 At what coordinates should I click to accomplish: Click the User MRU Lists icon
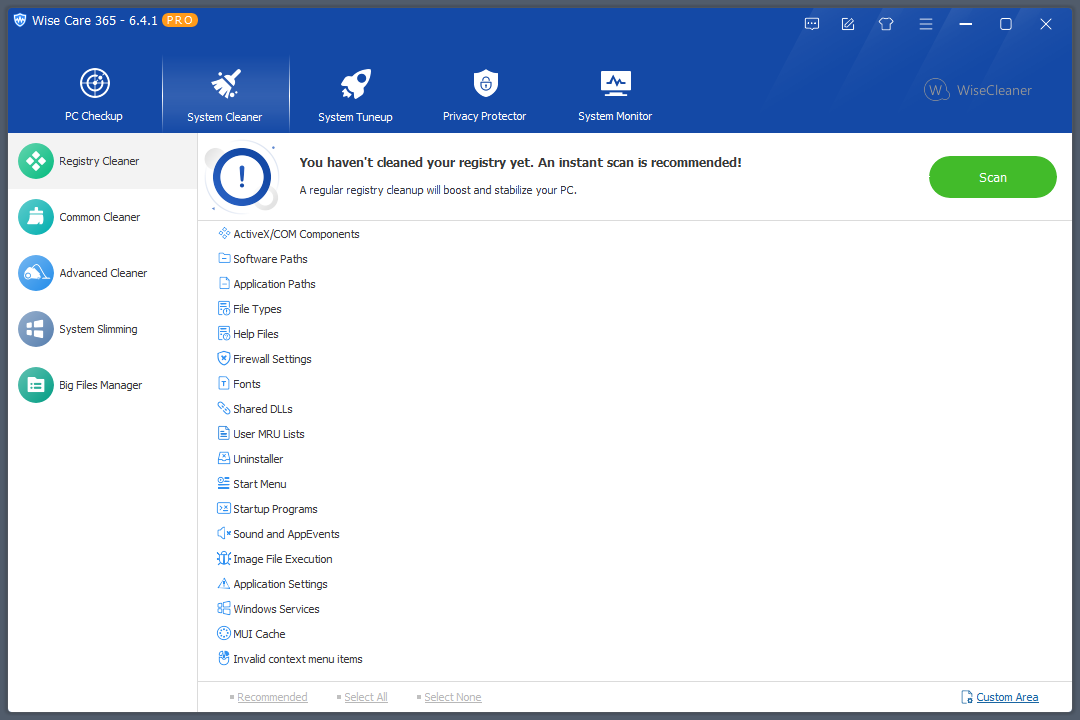coord(224,433)
